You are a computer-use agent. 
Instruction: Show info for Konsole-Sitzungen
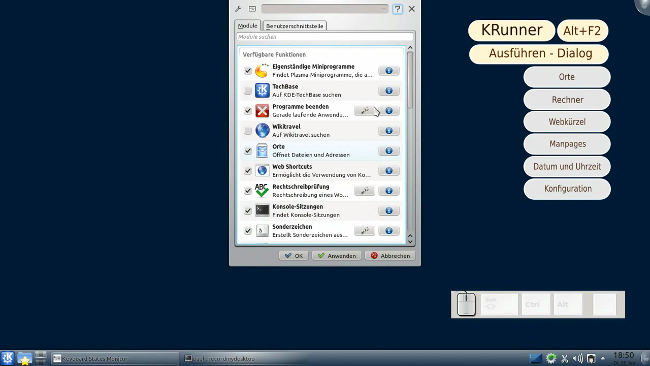pos(389,211)
